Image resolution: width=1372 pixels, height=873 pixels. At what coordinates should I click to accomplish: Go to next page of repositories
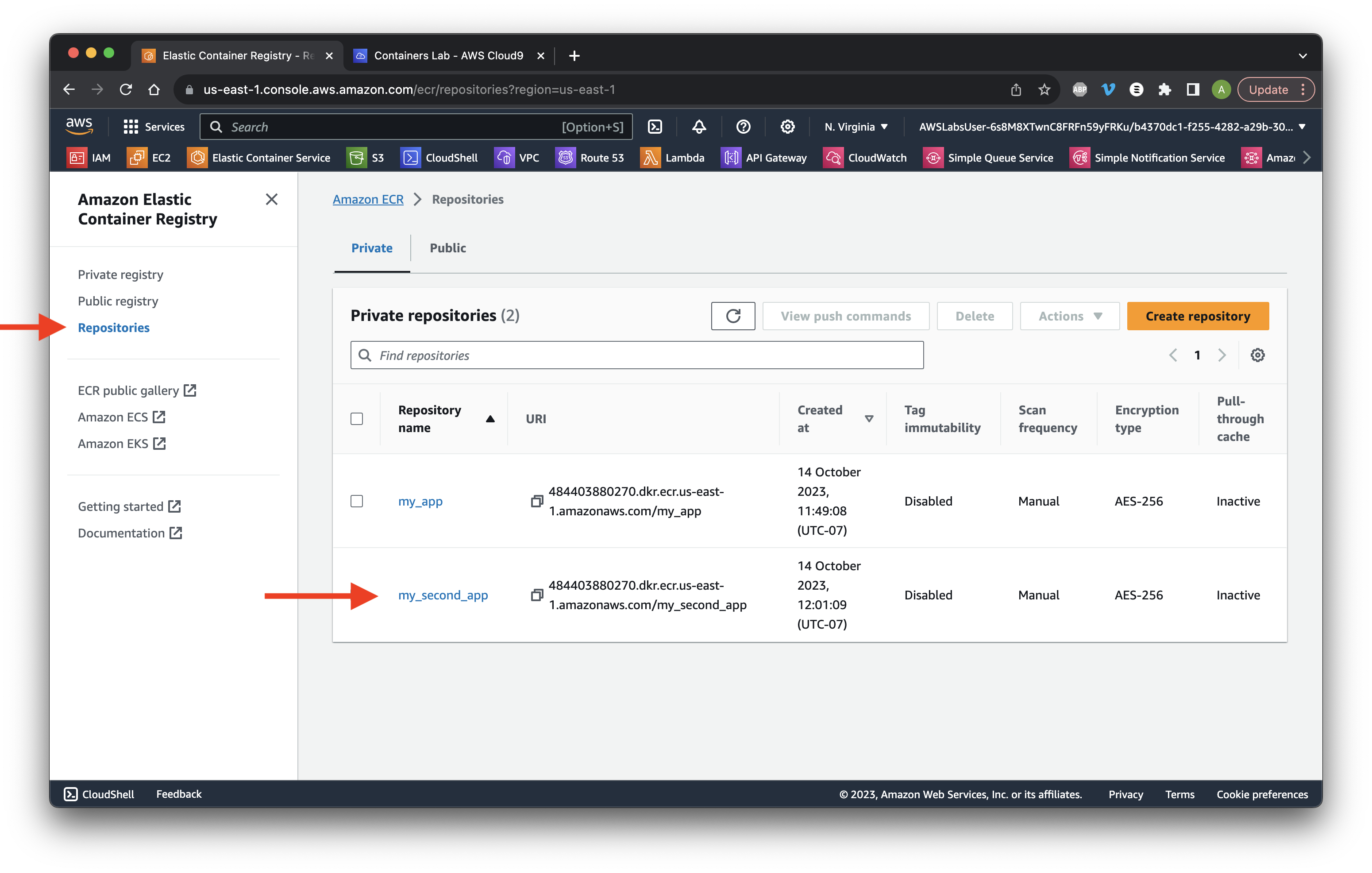[x=1222, y=355]
